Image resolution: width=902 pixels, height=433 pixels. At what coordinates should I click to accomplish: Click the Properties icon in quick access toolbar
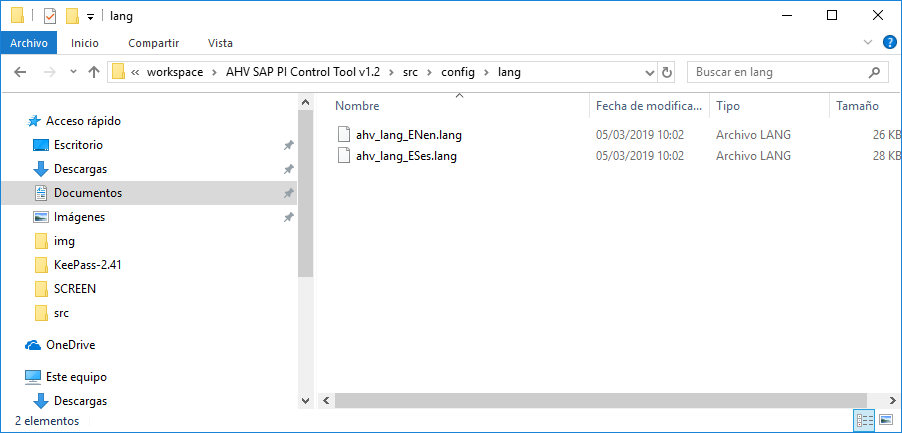point(49,16)
